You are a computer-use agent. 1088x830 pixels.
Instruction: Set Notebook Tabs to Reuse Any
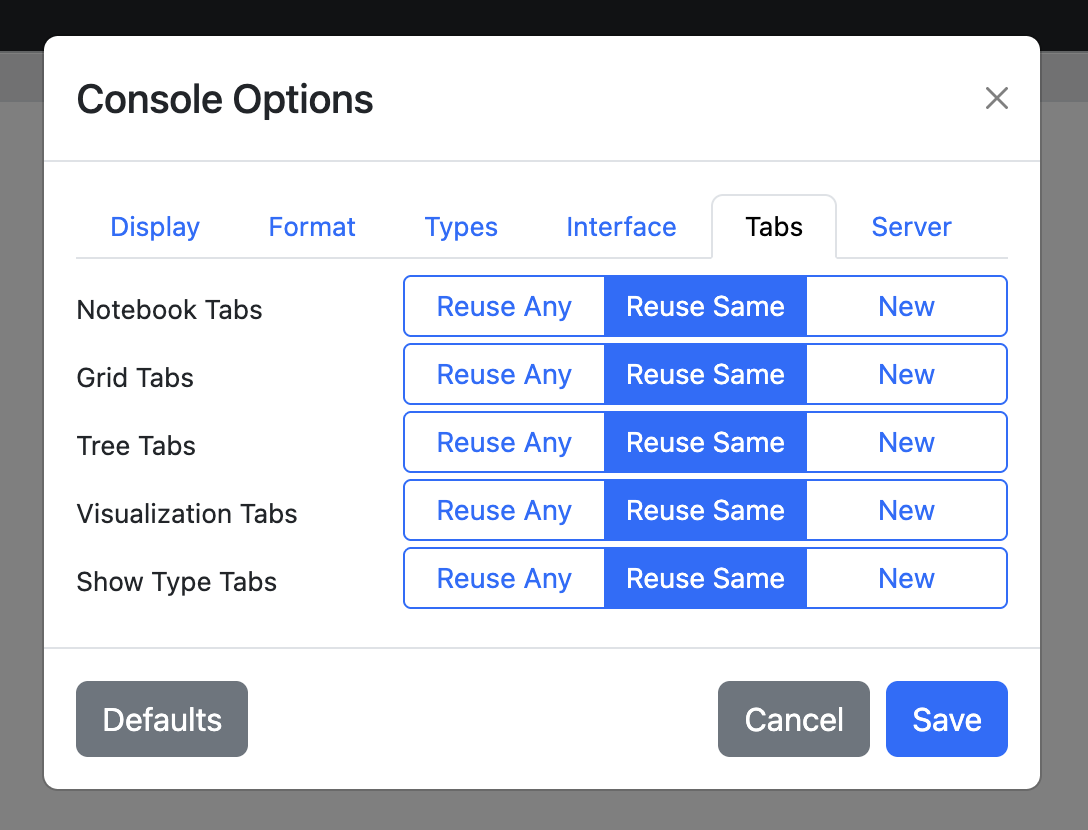504,306
